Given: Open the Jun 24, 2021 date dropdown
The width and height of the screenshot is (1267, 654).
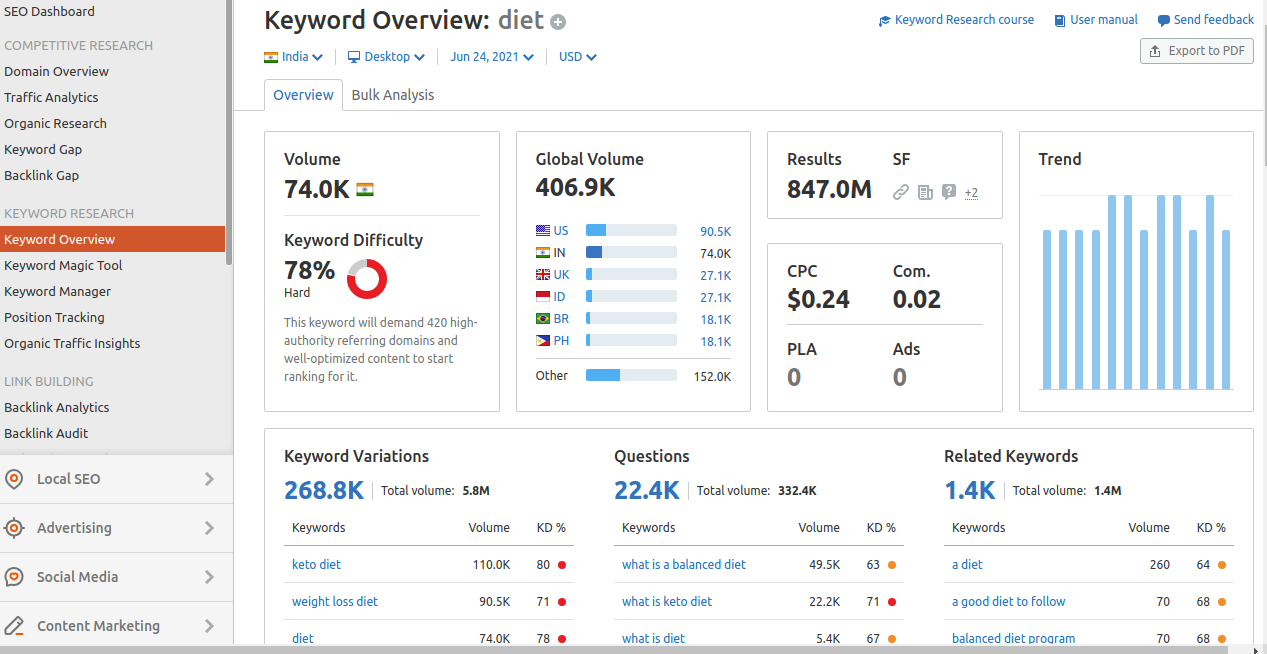Looking at the screenshot, I should pyautogui.click(x=491, y=57).
